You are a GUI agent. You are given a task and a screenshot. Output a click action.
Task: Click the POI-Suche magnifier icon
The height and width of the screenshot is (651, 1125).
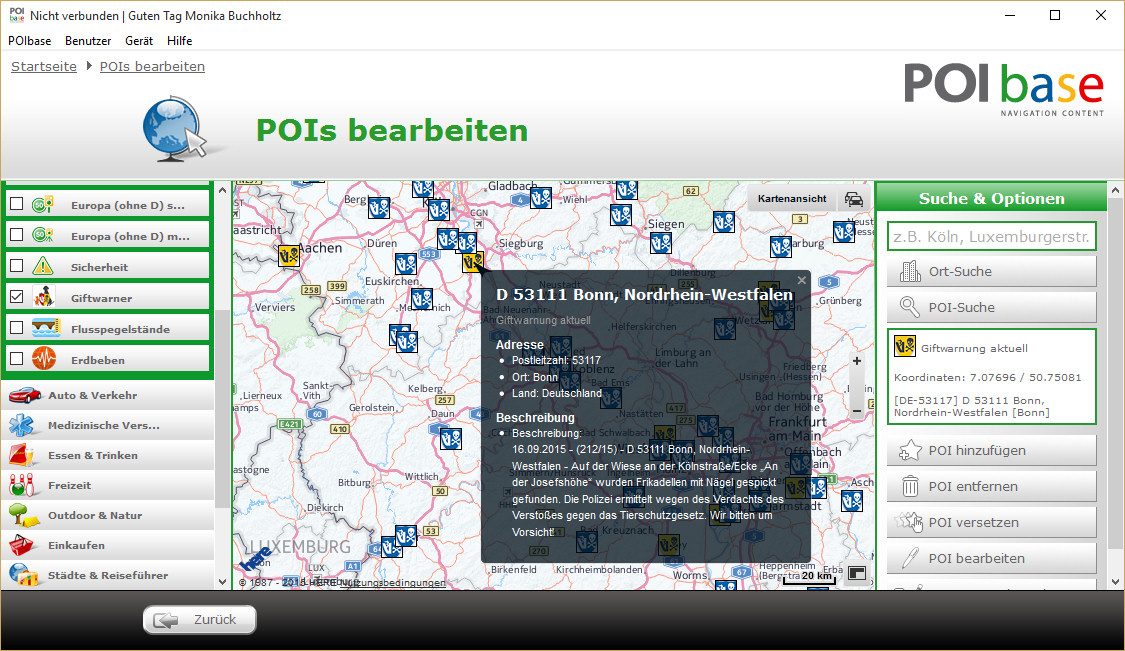pyautogui.click(x=910, y=307)
